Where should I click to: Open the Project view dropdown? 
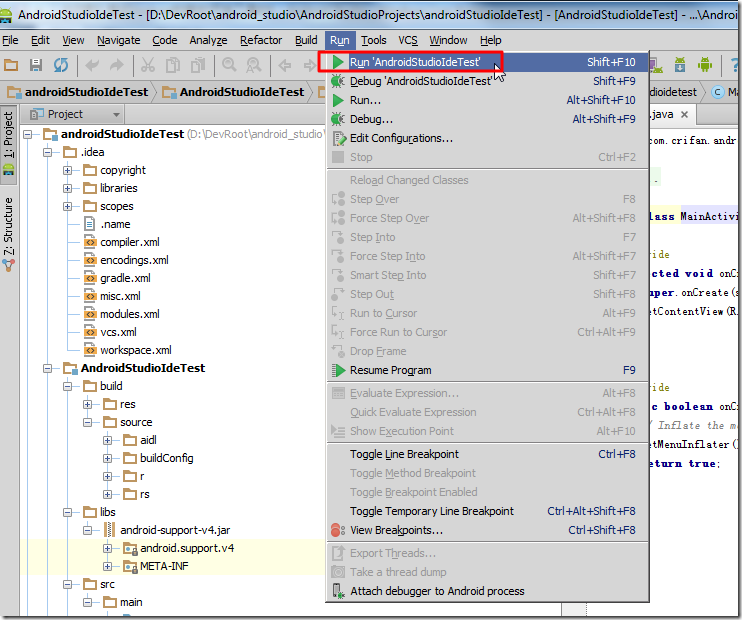click(75, 115)
